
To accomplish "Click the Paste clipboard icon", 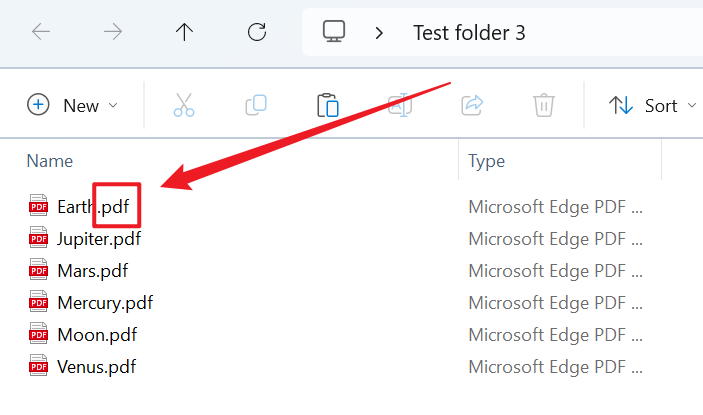I will (328, 105).
